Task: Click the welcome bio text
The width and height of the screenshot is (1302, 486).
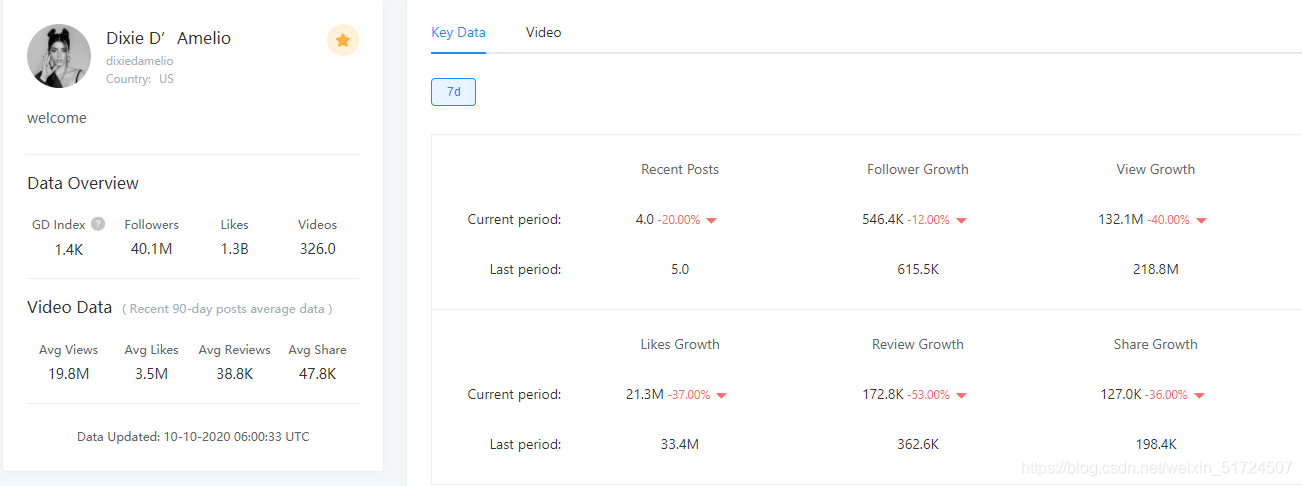Action: point(57,118)
